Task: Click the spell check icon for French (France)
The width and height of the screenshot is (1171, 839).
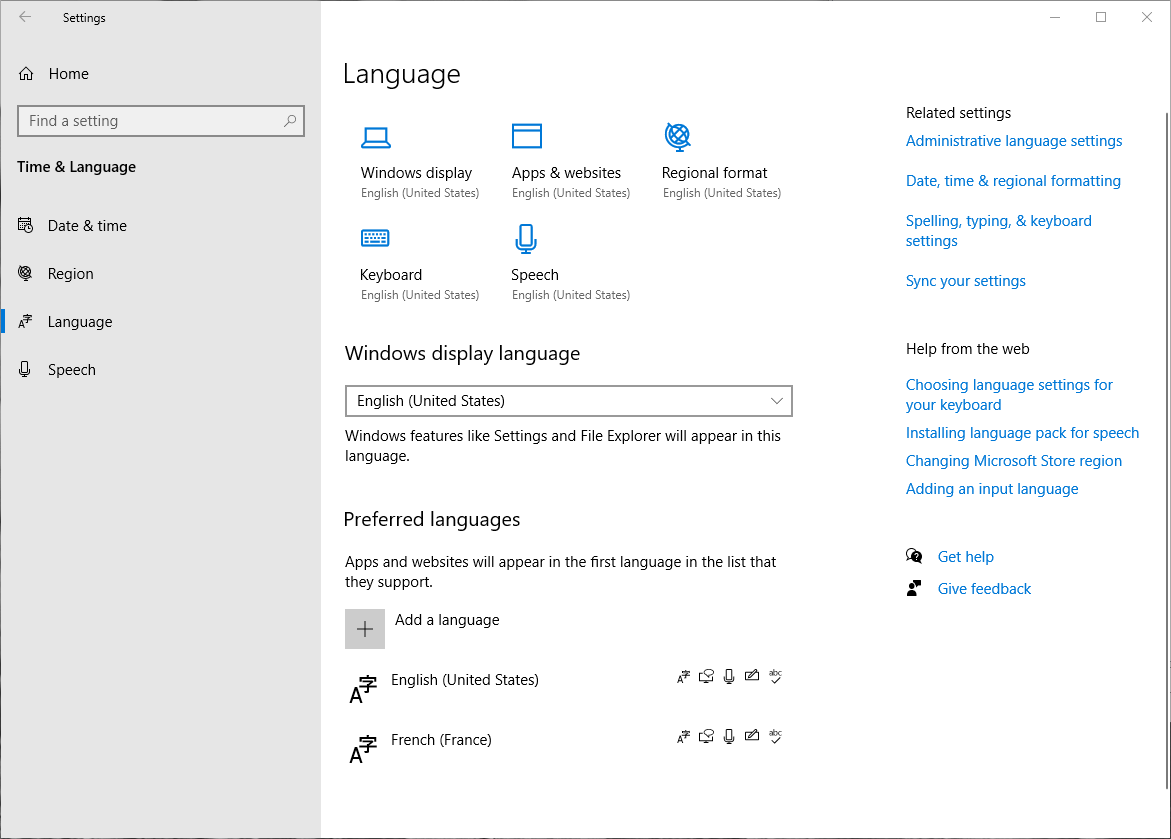Action: pyautogui.click(x=775, y=736)
